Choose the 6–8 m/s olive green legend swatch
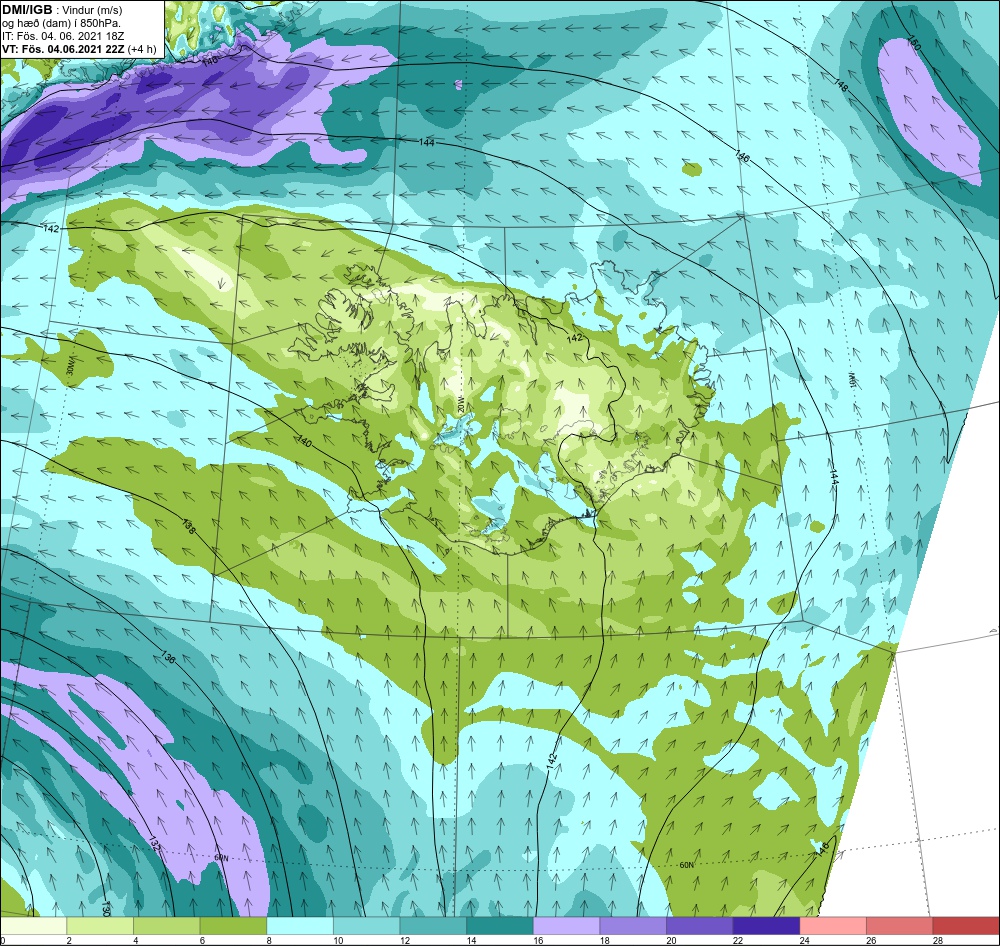The width and height of the screenshot is (1000, 946). click(x=233, y=926)
